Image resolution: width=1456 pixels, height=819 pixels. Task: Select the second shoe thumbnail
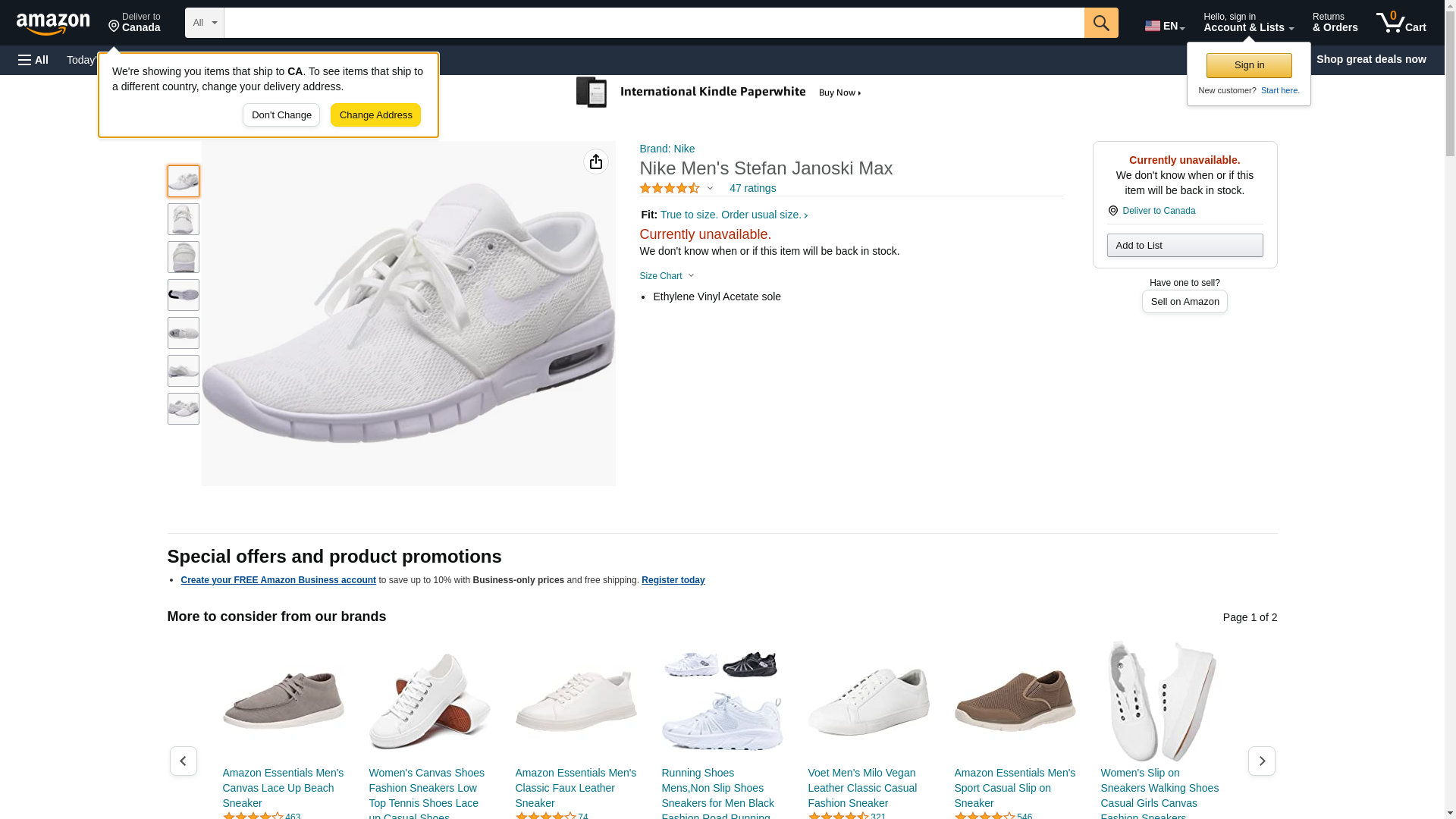click(x=184, y=219)
